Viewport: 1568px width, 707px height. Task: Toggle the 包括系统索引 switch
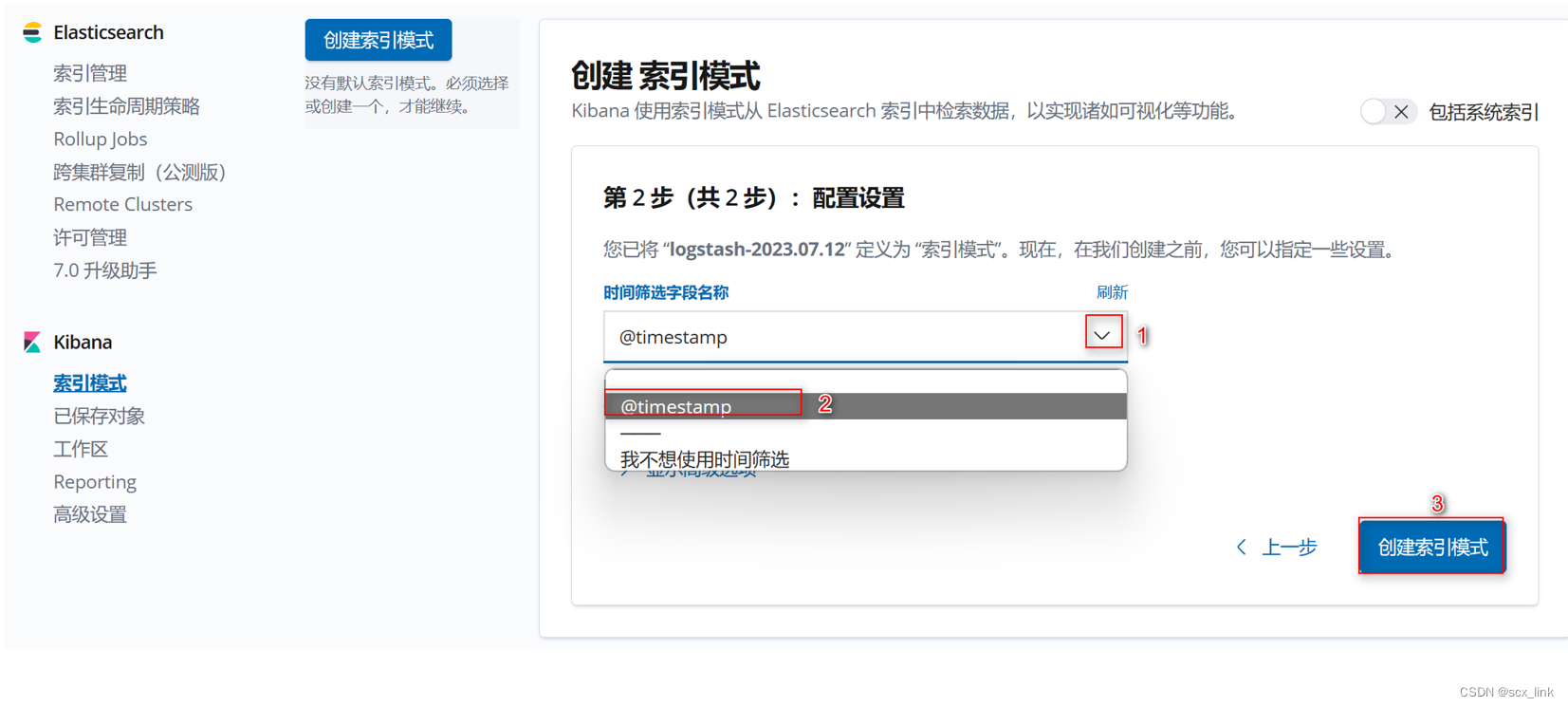[x=1389, y=112]
